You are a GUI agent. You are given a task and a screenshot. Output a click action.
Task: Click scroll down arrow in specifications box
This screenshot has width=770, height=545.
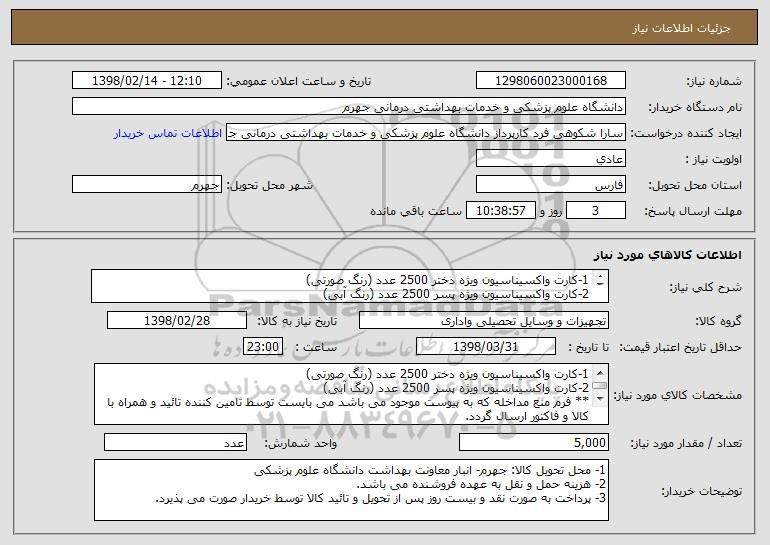[600, 399]
